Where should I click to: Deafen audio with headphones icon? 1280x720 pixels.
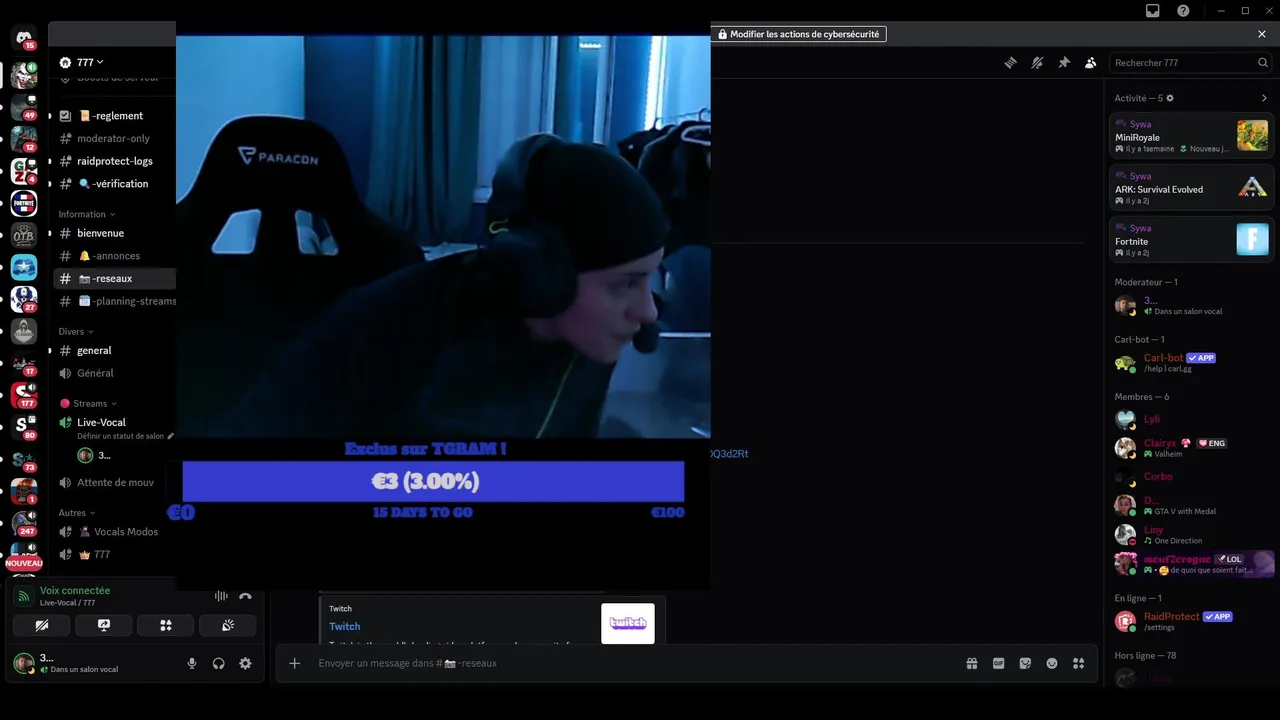tap(218, 663)
